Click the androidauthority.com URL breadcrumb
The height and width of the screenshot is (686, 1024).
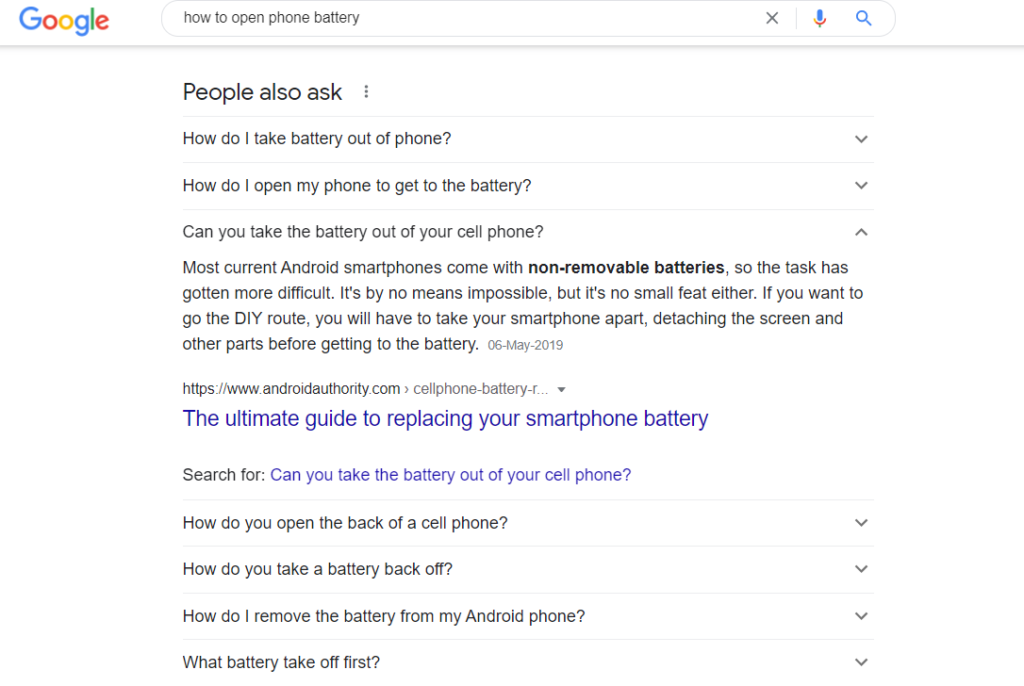[x=365, y=389]
